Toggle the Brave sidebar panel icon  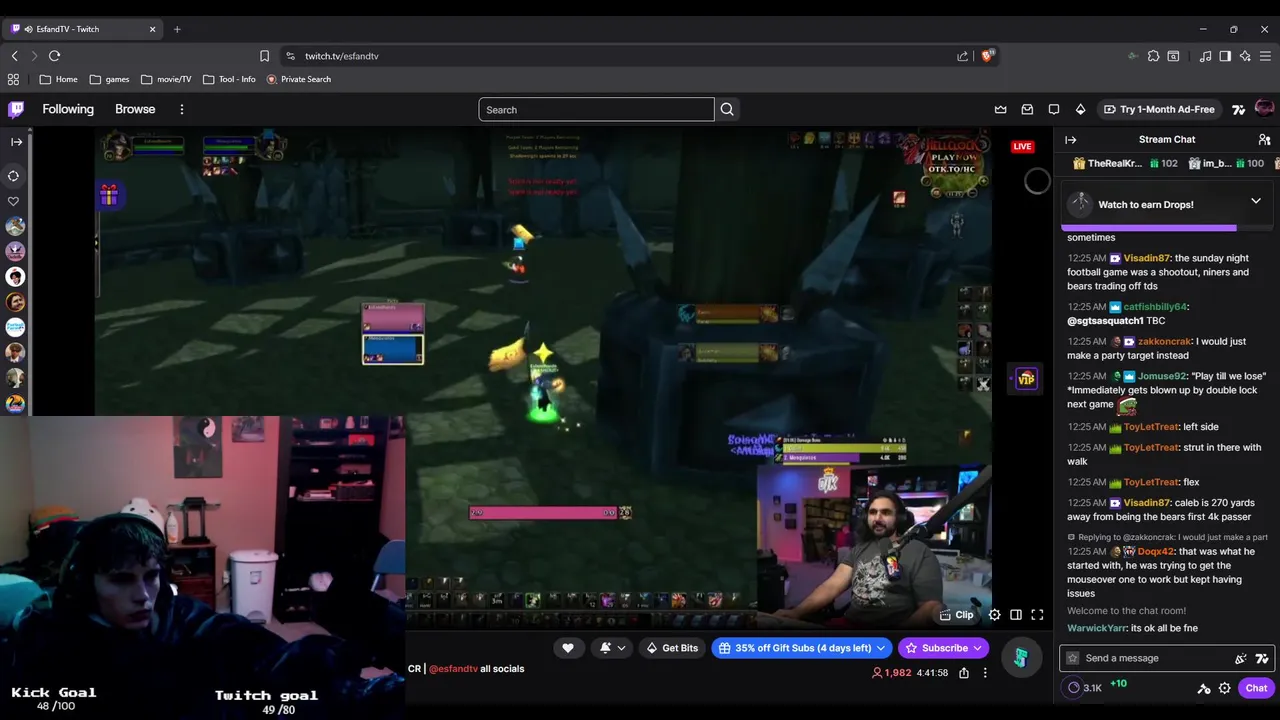pyautogui.click(x=1225, y=56)
